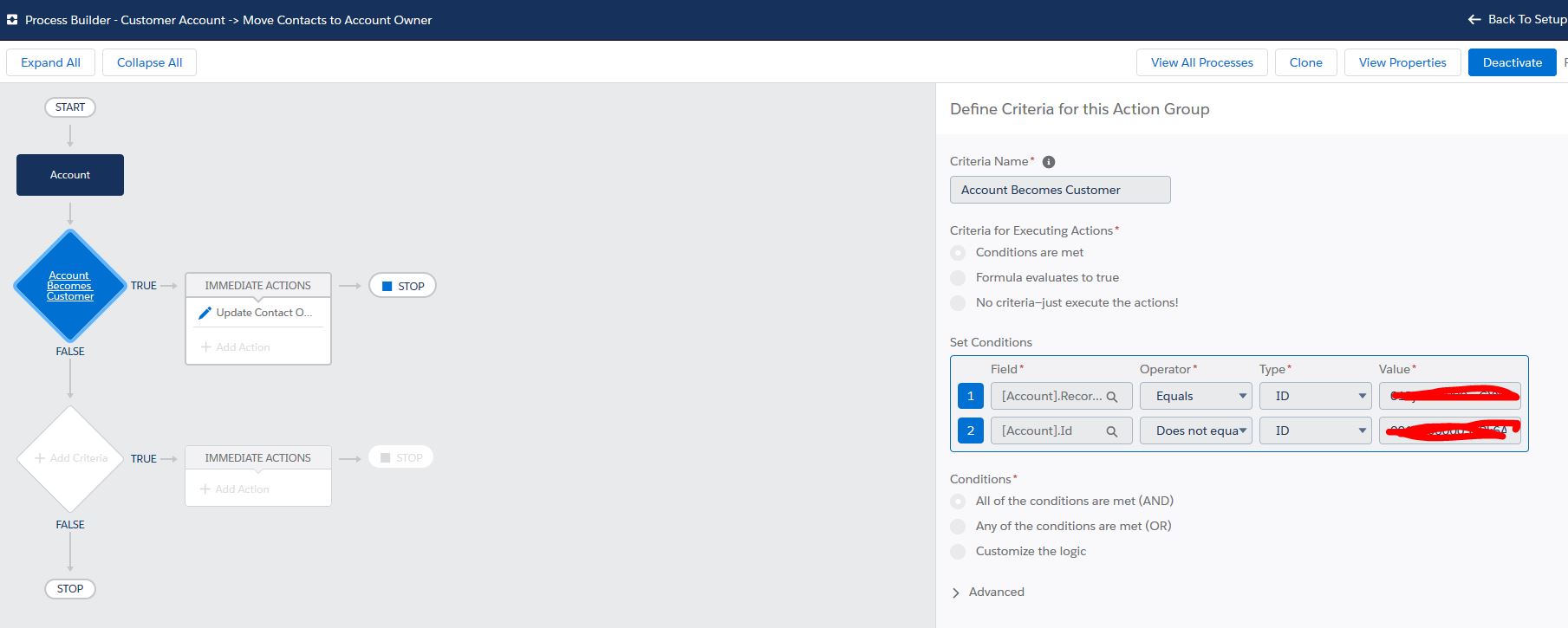Click Add Action under Update Contact
Image resolution: width=1568 pixels, height=628 pixels.
point(236,347)
